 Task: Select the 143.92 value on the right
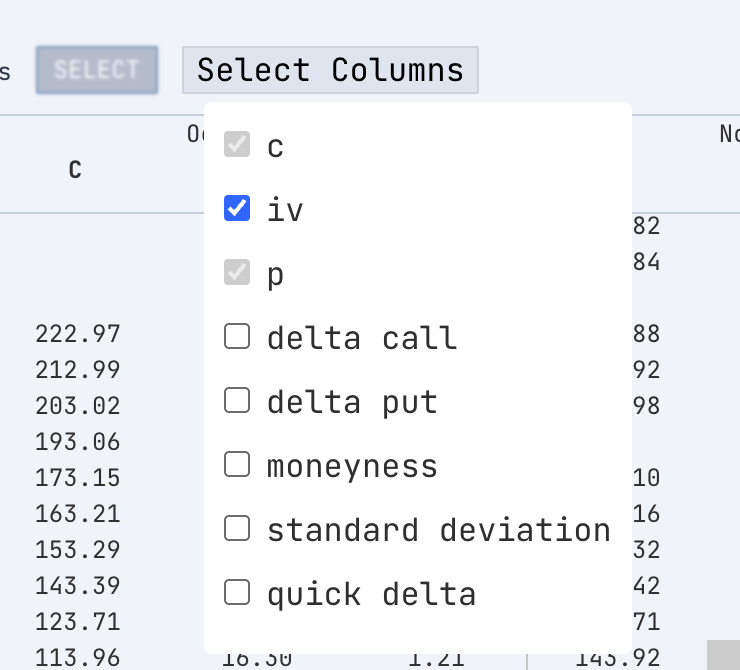click(618, 657)
